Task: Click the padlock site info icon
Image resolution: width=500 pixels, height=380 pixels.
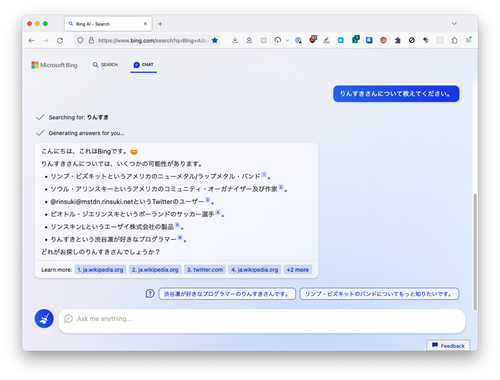Action: (x=91, y=40)
